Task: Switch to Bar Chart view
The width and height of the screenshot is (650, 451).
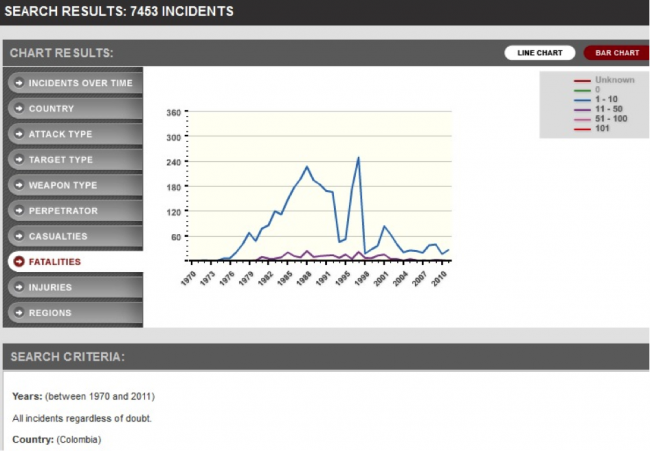Action: click(x=617, y=53)
